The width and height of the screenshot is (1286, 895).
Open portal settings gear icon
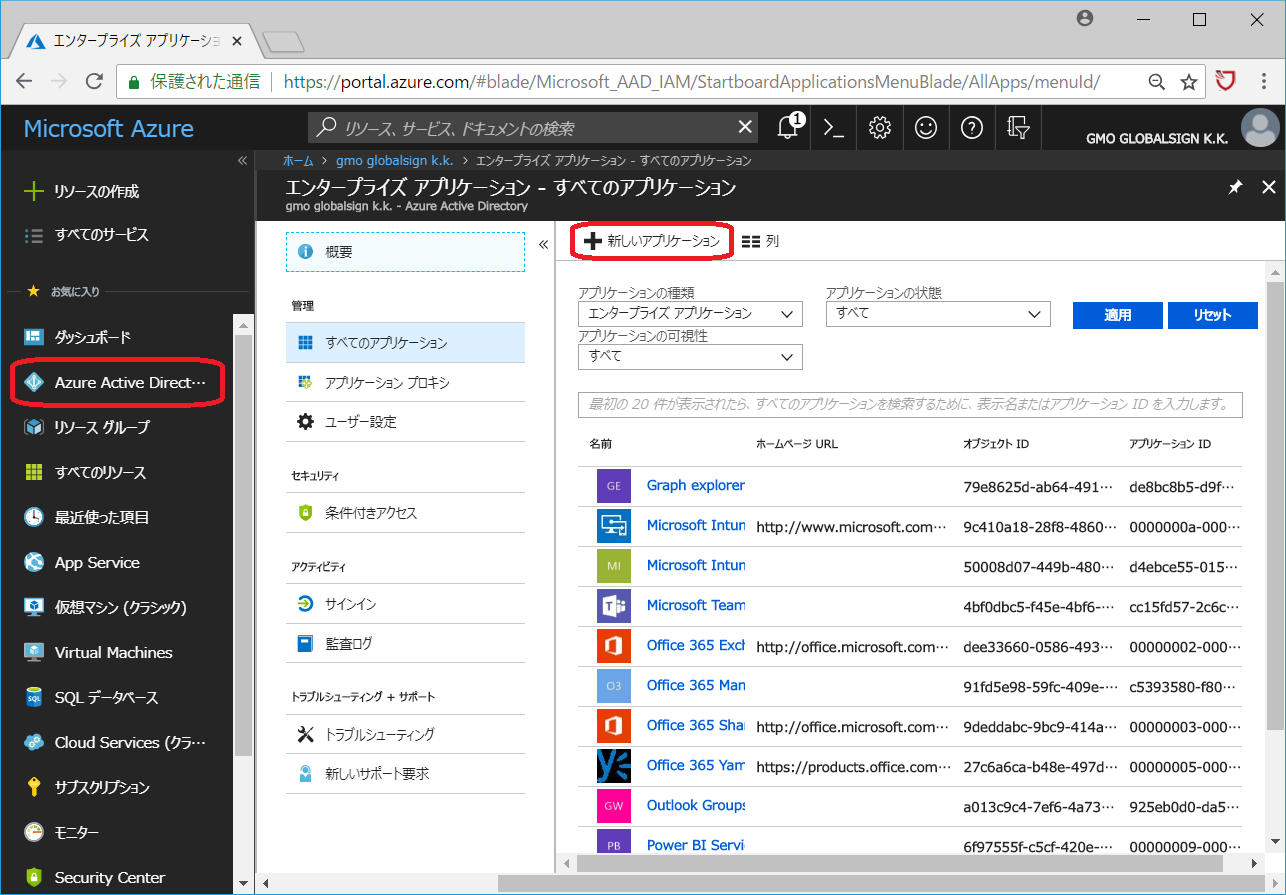pyautogui.click(x=880, y=128)
